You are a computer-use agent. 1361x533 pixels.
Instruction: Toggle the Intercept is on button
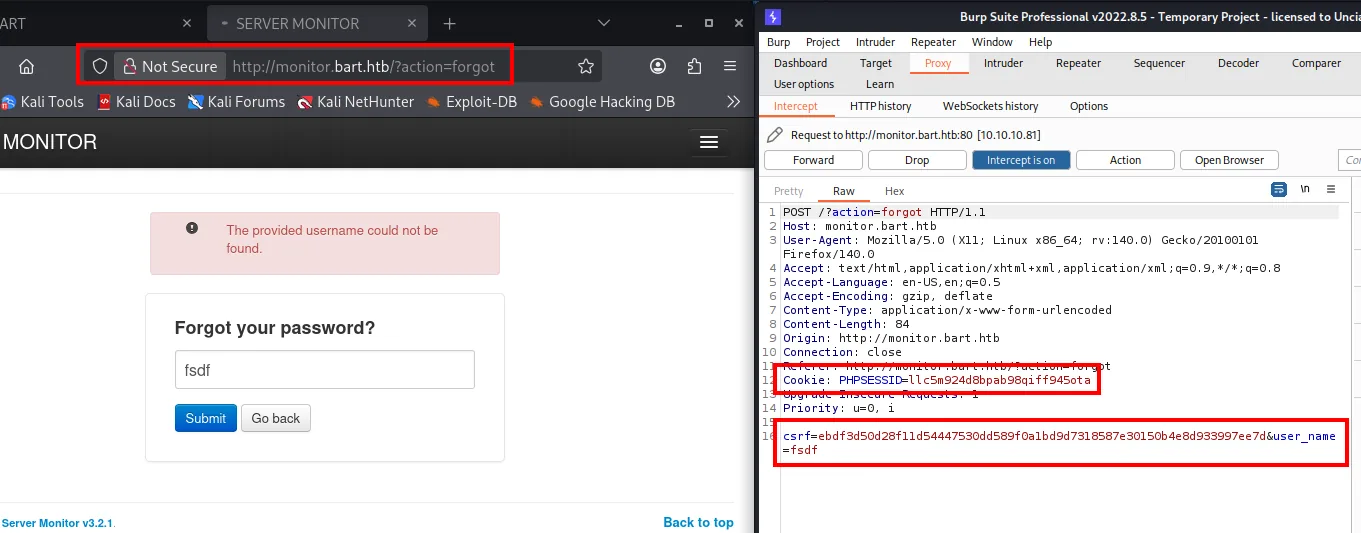1021,160
